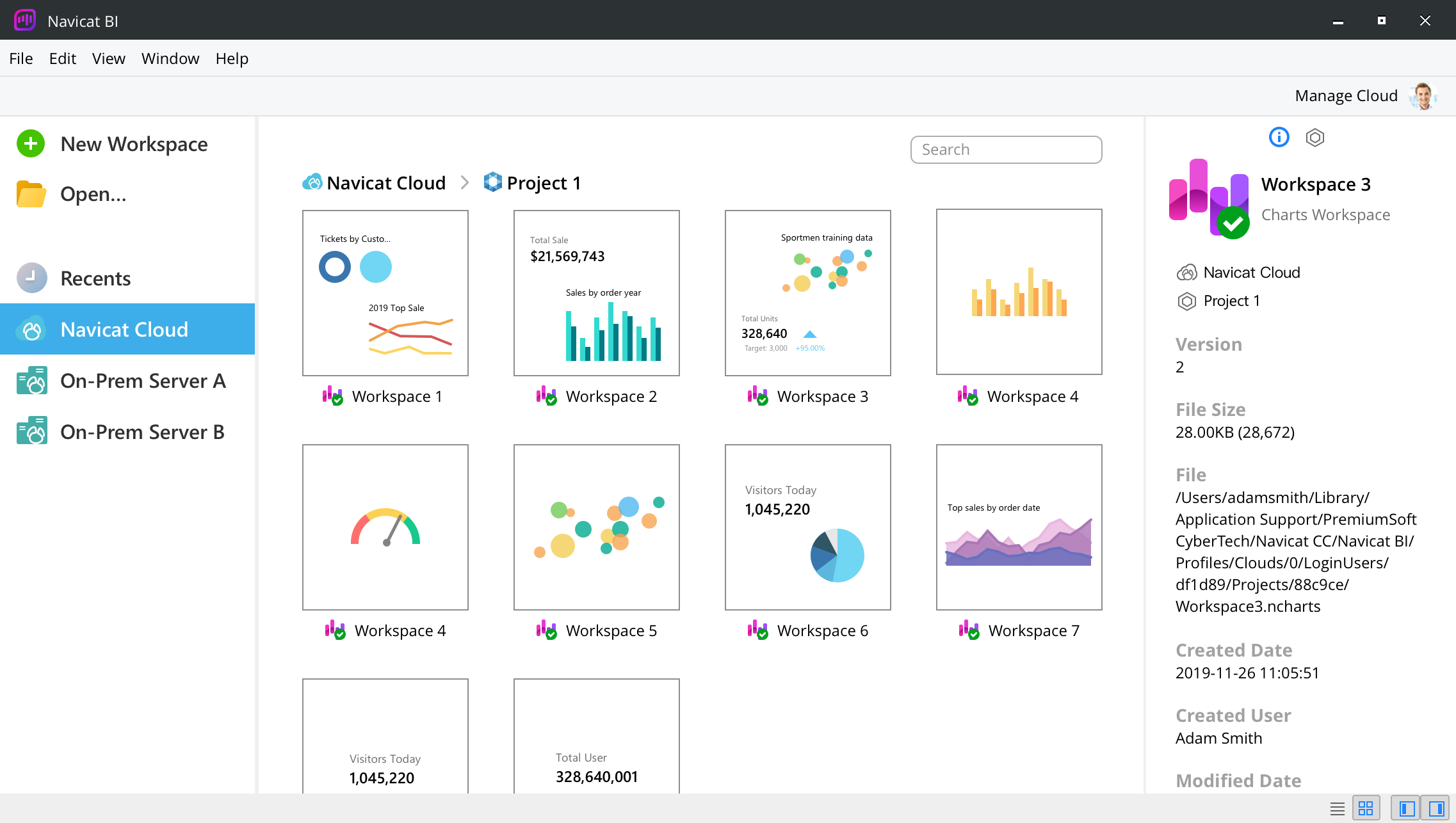This screenshot has width=1456, height=823.
Task: Click the info panel project hexagon icon
Action: (1186, 301)
